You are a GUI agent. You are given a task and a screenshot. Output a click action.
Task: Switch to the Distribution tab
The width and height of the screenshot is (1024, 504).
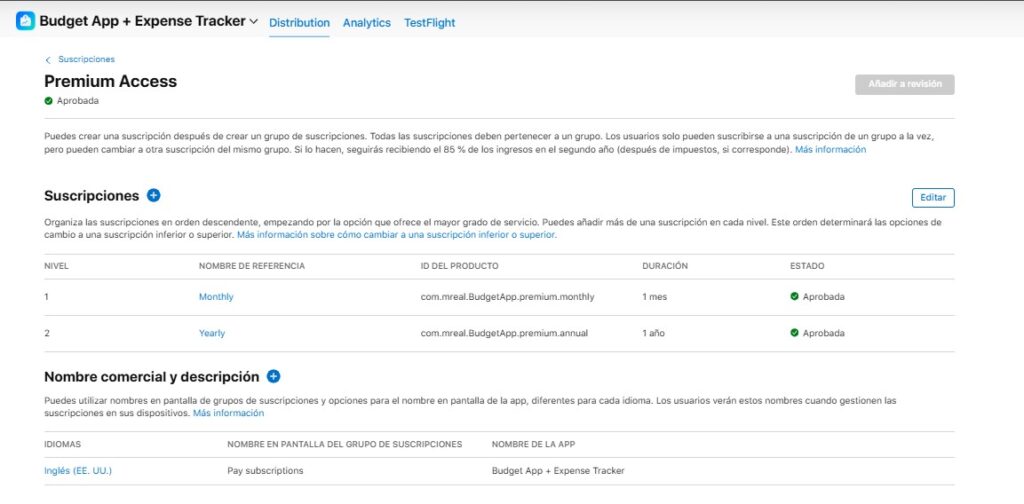[299, 23]
